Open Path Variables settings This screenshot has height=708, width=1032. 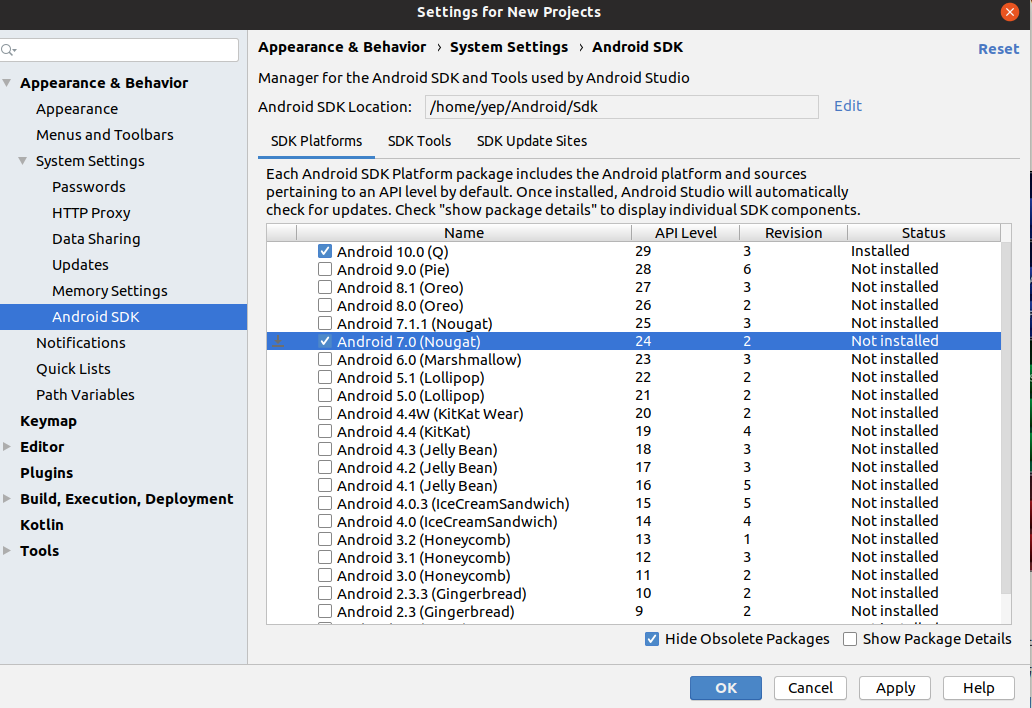pos(85,395)
